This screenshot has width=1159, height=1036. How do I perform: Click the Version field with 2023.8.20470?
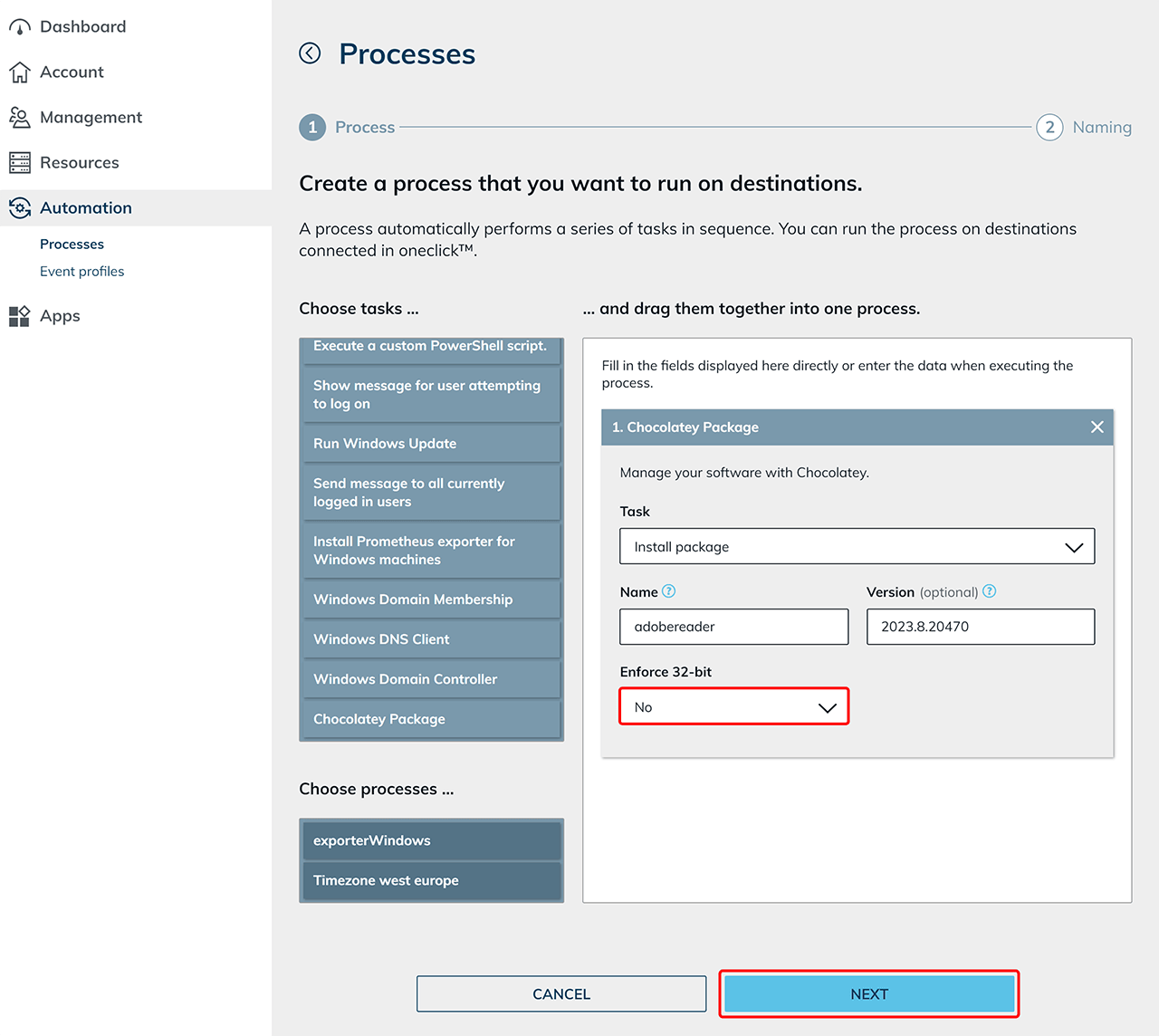click(980, 627)
